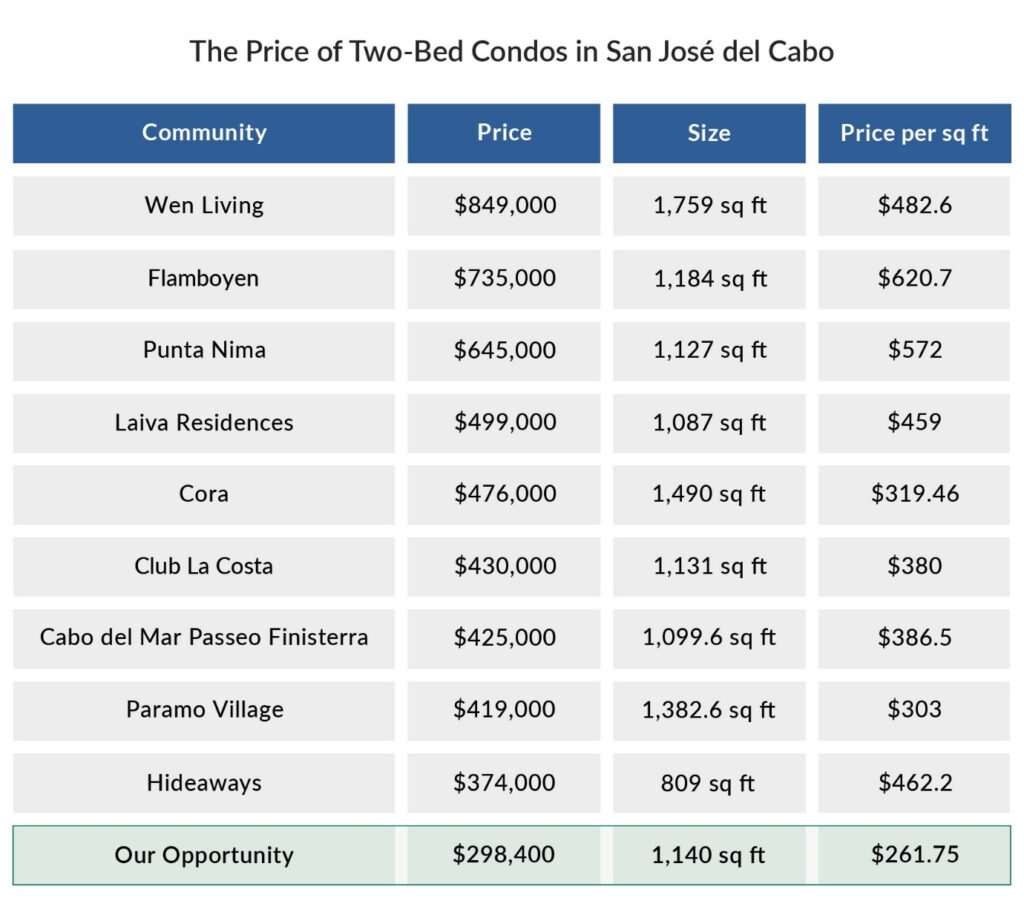Select the Paramo Village cell
Viewport: 1024px width, 898px height.
coord(204,710)
